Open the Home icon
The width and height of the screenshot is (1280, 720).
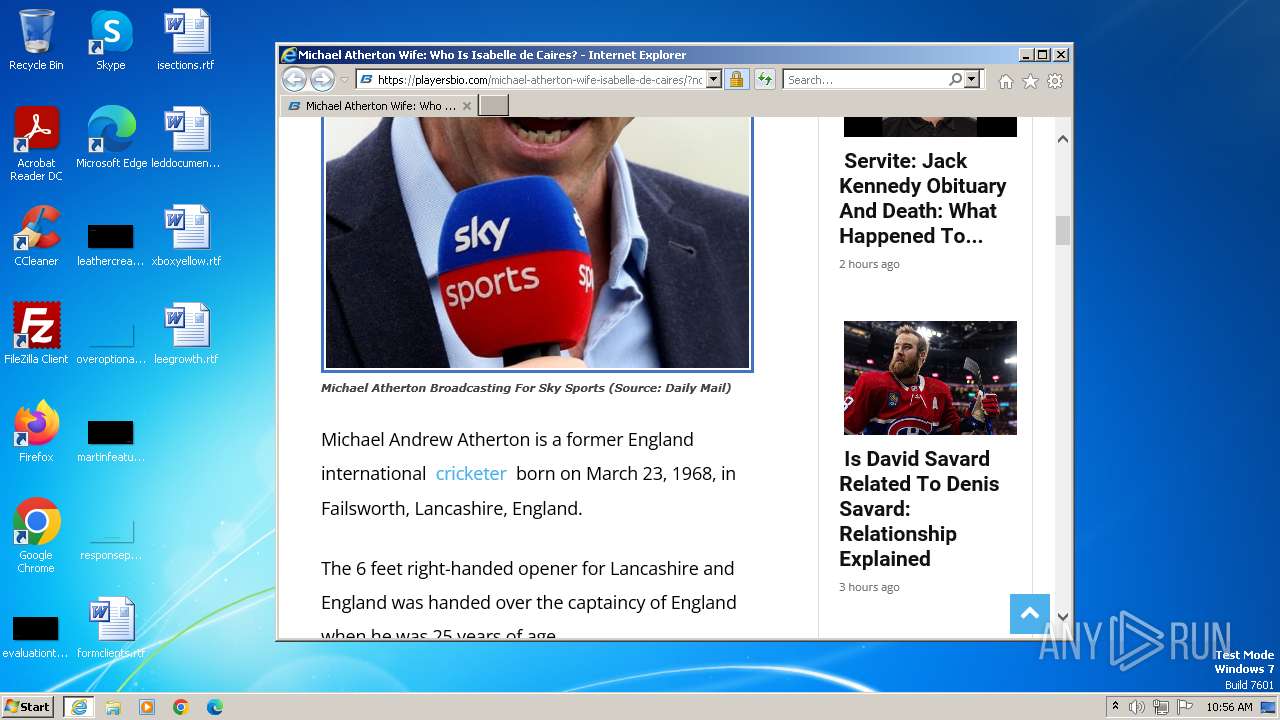(1006, 81)
